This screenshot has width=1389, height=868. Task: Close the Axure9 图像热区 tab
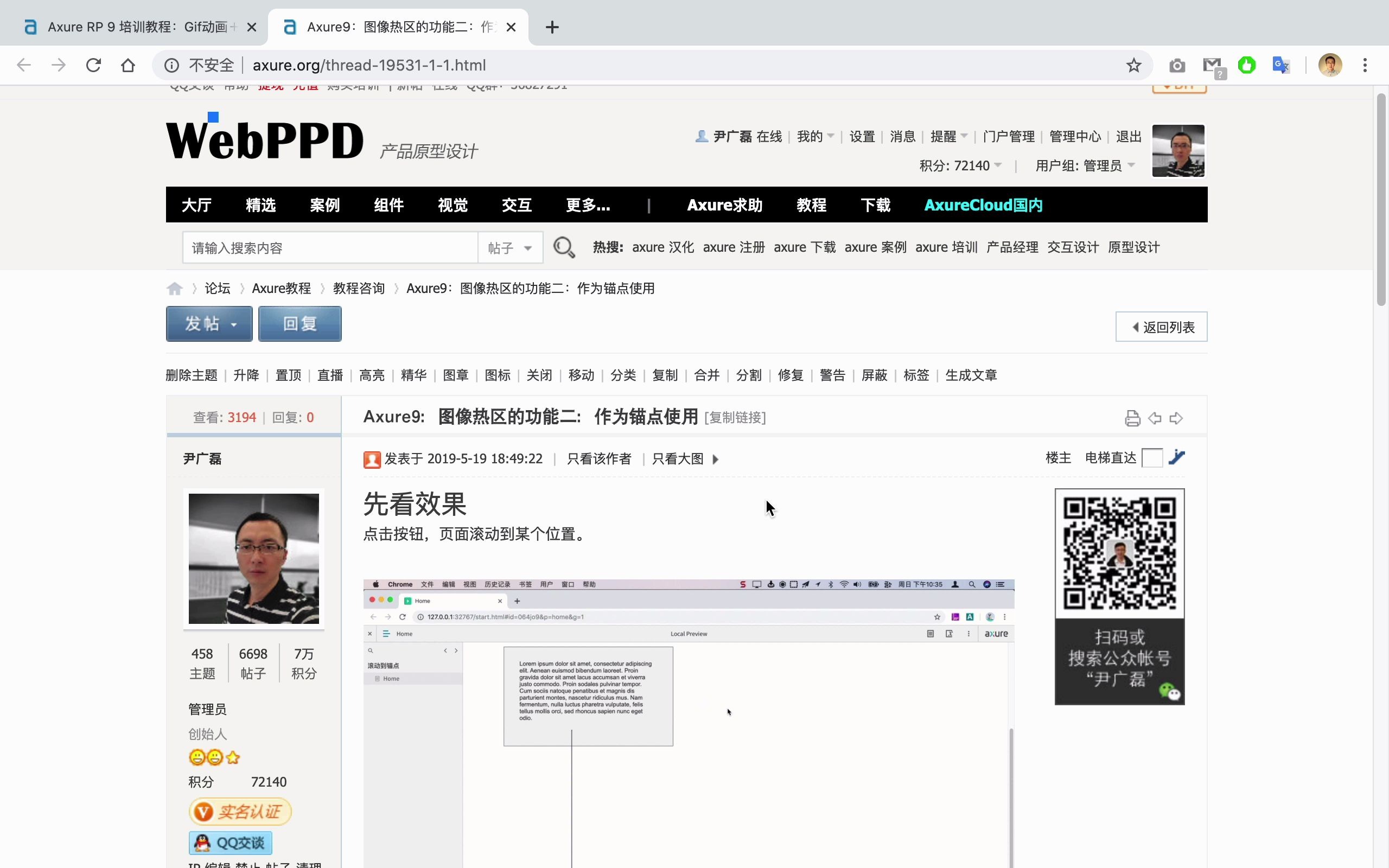pyautogui.click(x=512, y=27)
